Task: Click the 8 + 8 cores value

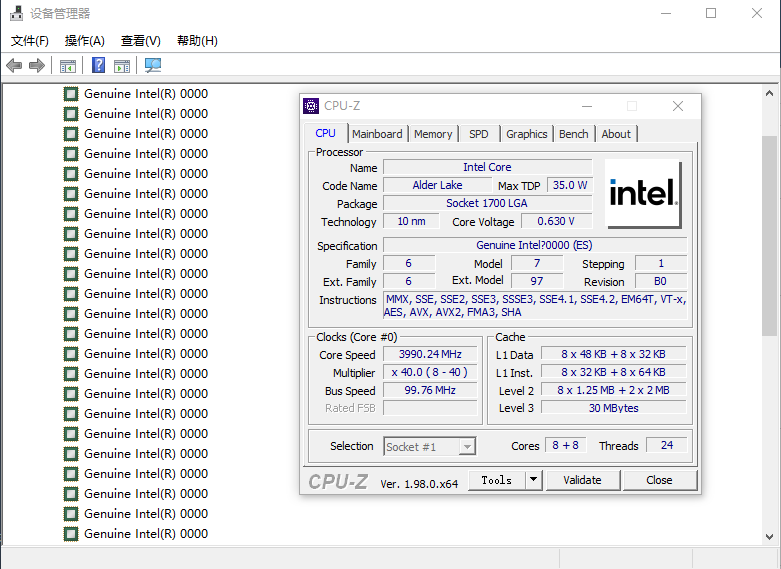Action: (565, 445)
